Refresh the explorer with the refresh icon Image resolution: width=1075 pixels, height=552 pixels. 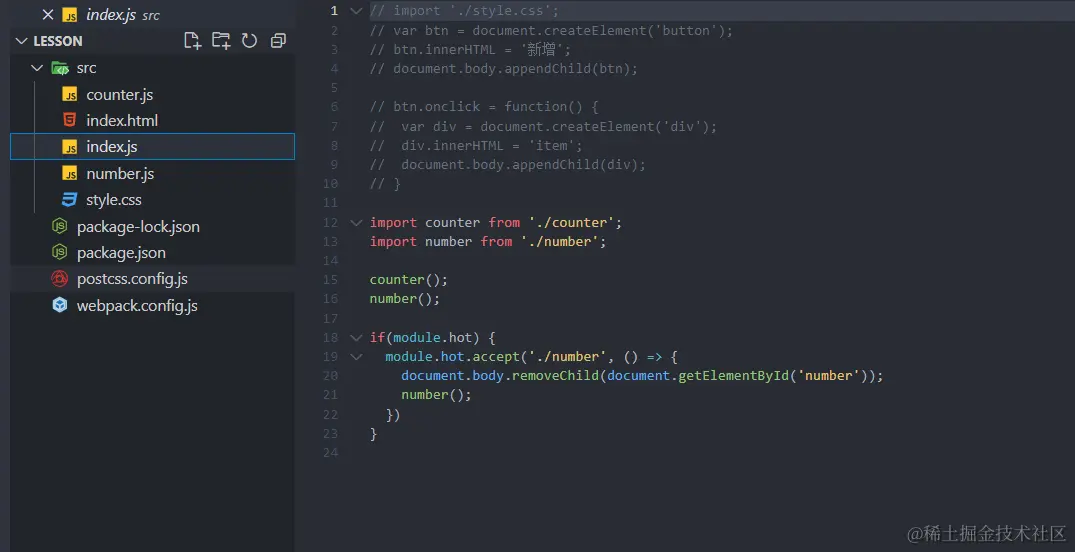[x=250, y=40]
